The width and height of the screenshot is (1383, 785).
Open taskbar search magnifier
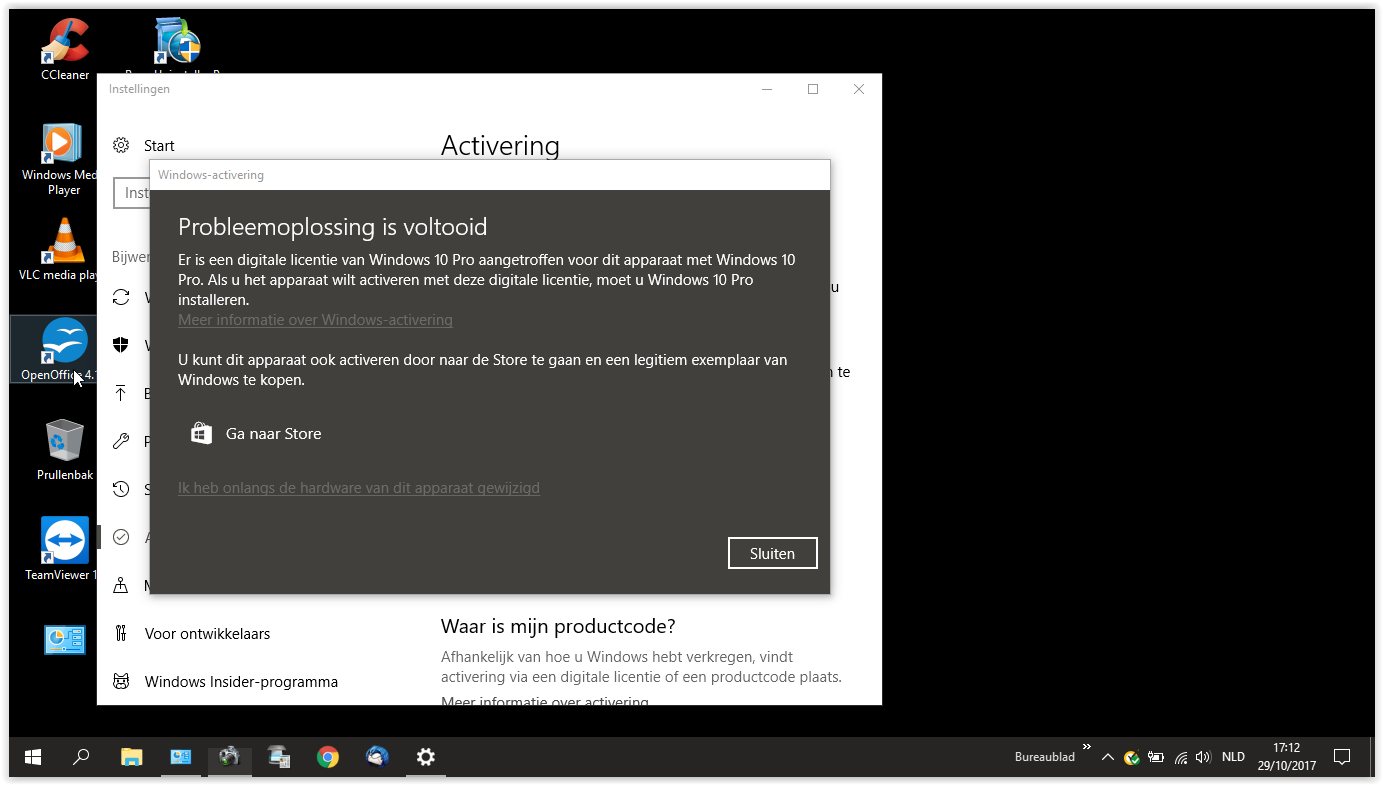click(82, 757)
